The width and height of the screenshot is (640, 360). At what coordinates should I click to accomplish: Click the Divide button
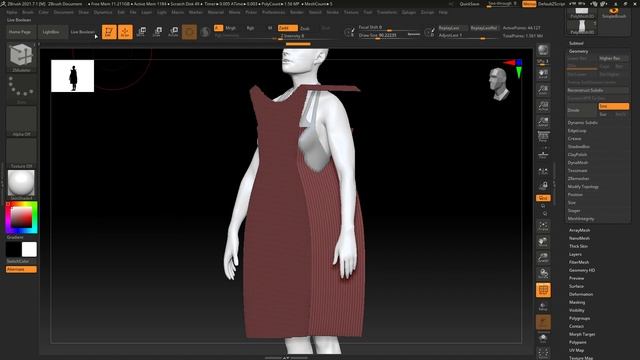point(582,110)
